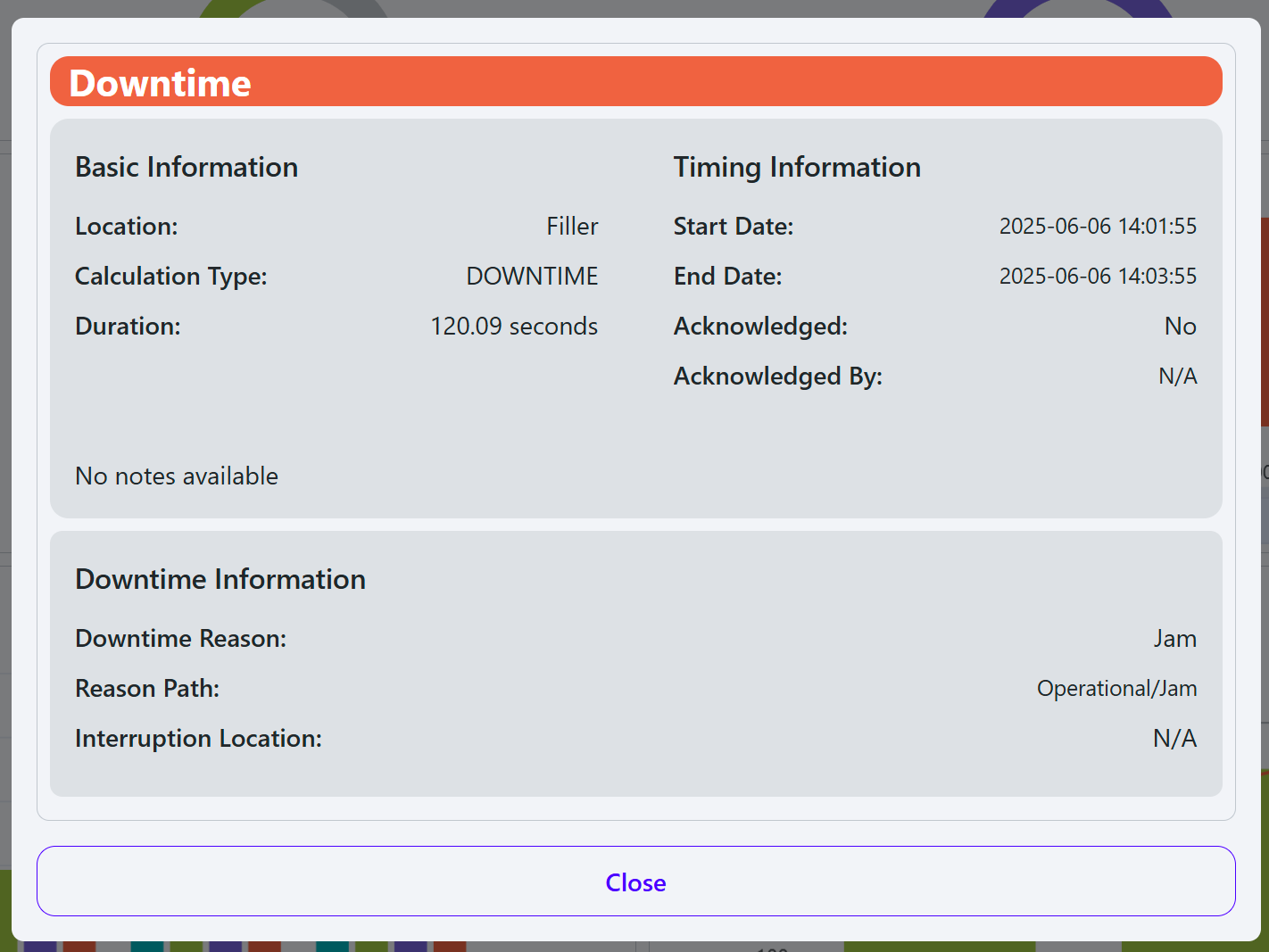This screenshot has width=1269, height=952.
Task: Select the Acknowledged value No
Action: (x=1180, y=327)
